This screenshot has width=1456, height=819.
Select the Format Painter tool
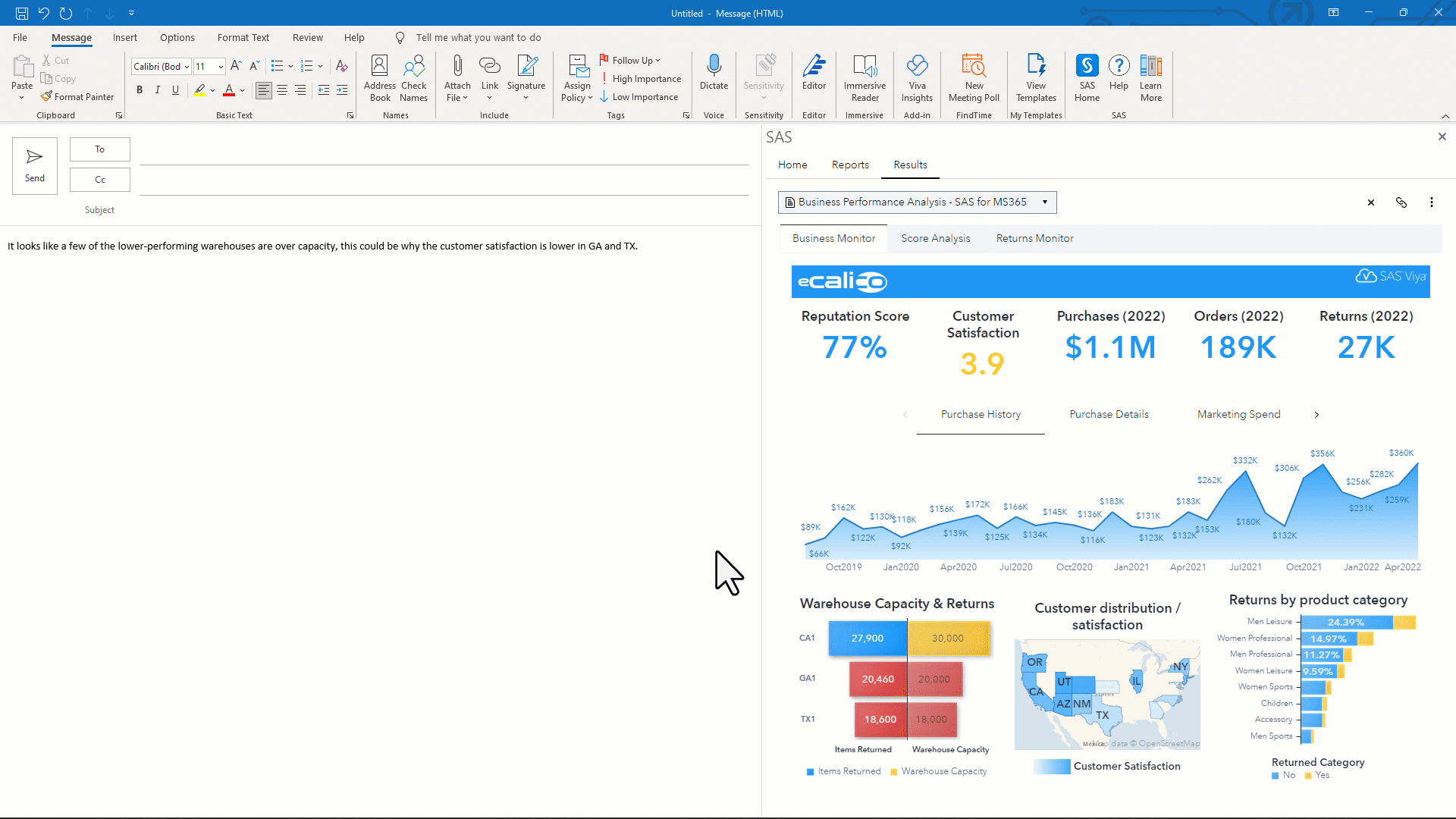click(77, 97)
